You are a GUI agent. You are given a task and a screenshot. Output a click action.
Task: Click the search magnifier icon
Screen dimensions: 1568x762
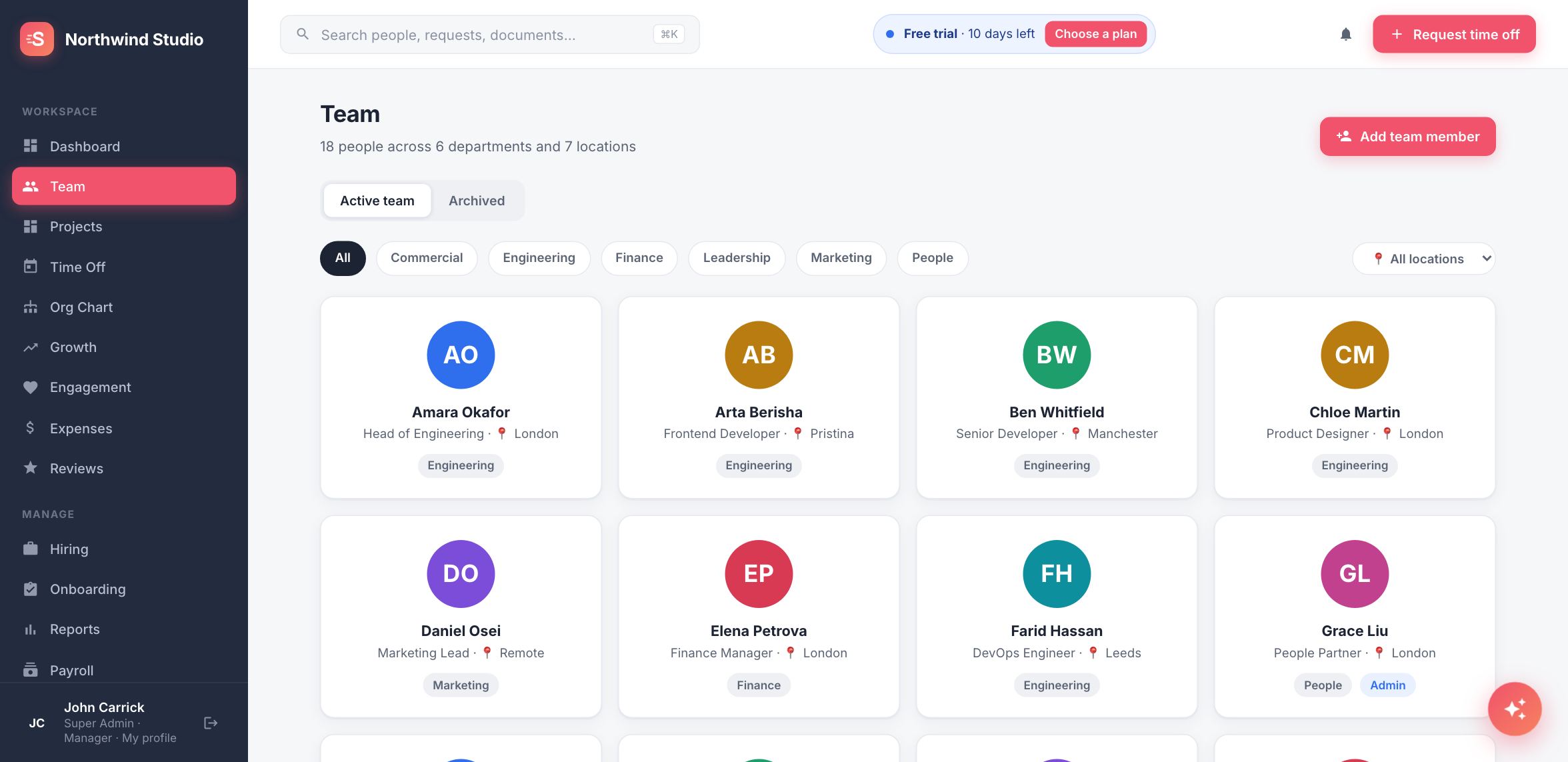click(303, 34)
